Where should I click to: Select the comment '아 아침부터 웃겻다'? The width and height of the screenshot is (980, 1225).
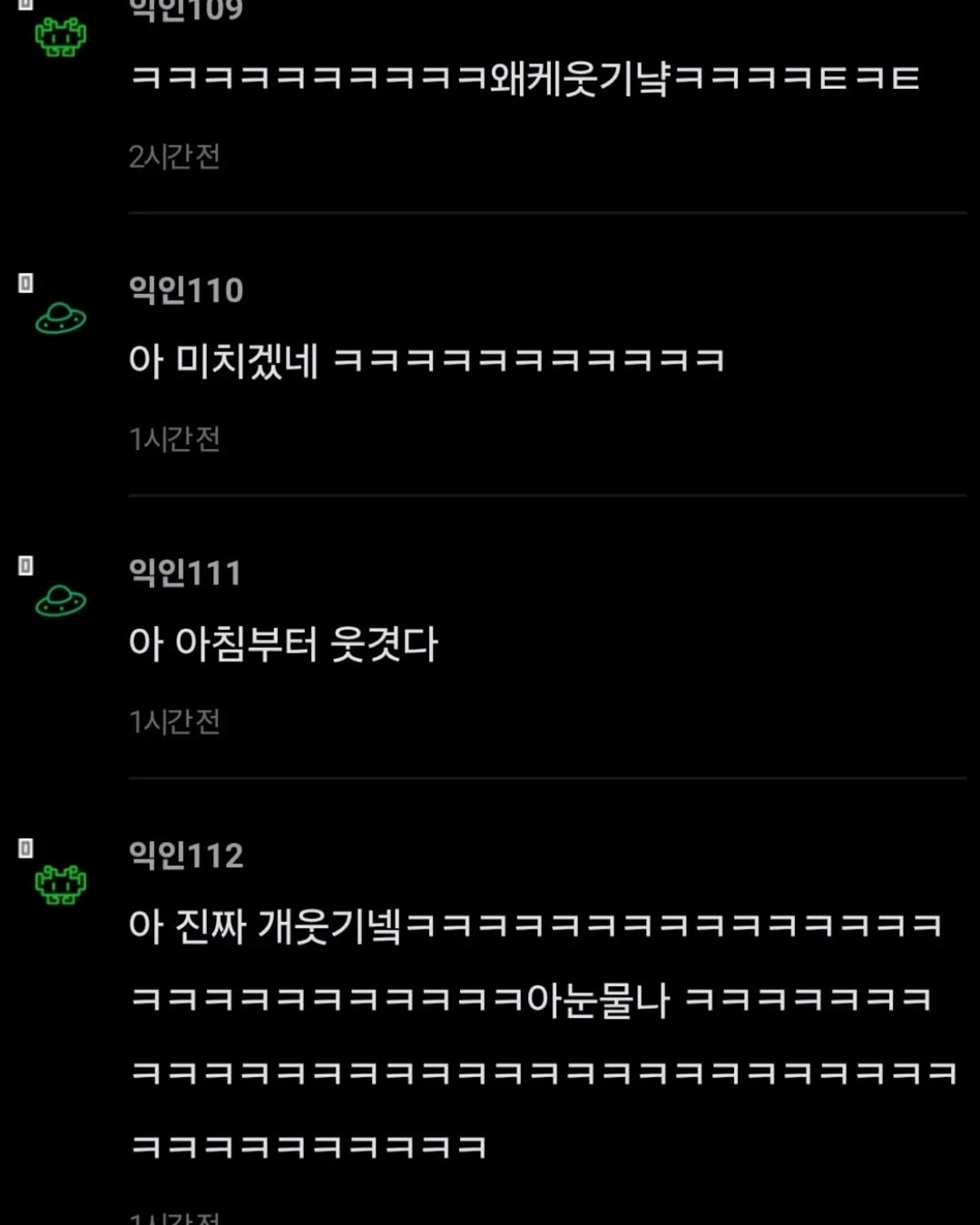click(x=283, y=644)
